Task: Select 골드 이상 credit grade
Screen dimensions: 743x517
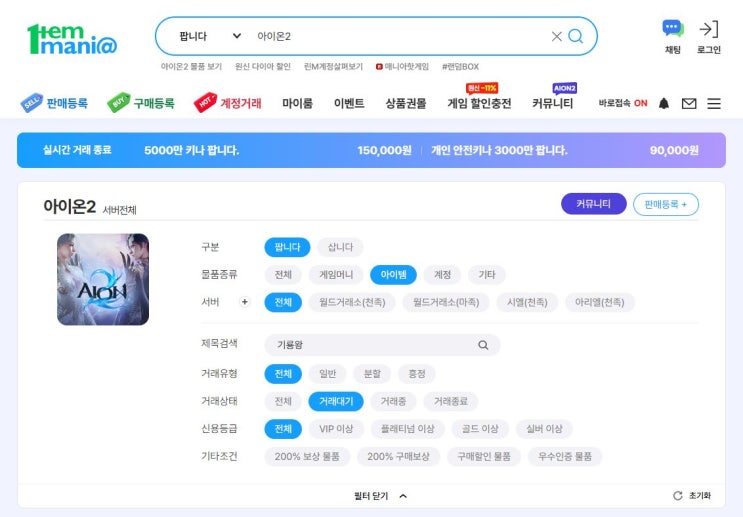Action: click(x=480, y=429)
